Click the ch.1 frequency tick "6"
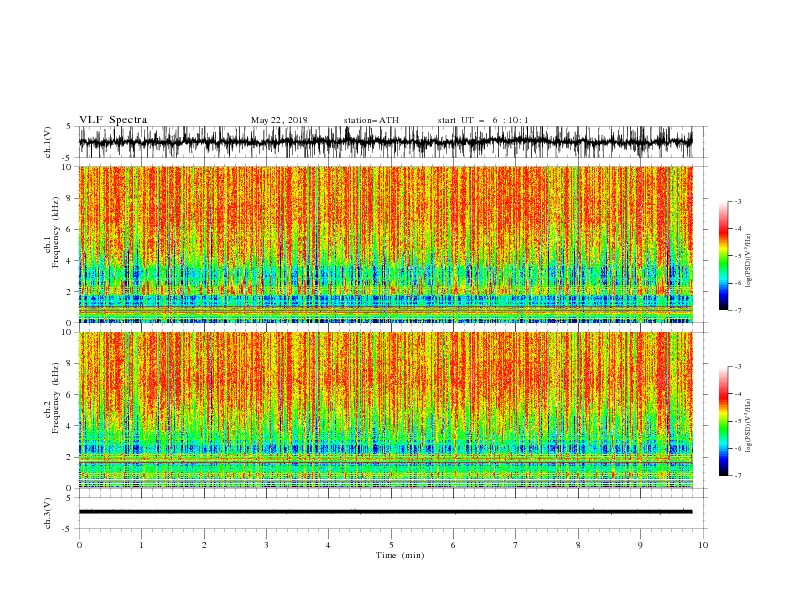This screenshot has width=792, height=612. coord(69,229)
